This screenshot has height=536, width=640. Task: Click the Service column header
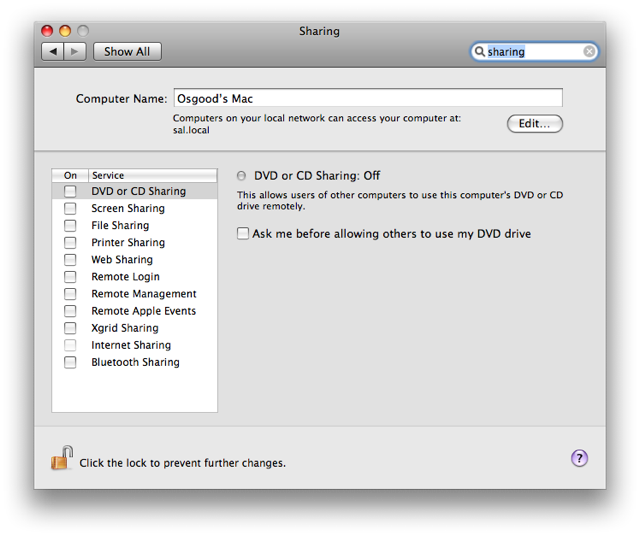153,176
